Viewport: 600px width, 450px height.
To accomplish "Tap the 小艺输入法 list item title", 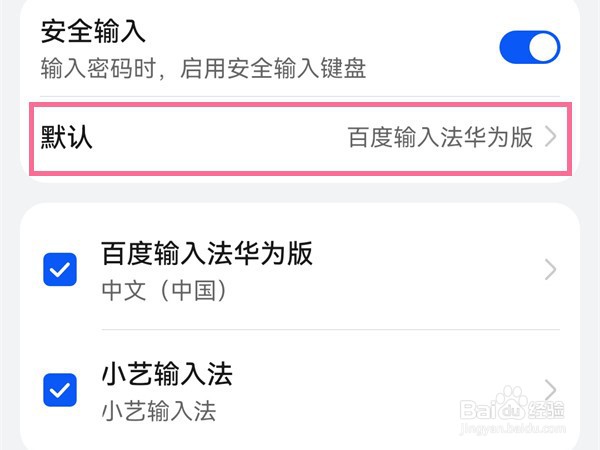I will [167, 374].
